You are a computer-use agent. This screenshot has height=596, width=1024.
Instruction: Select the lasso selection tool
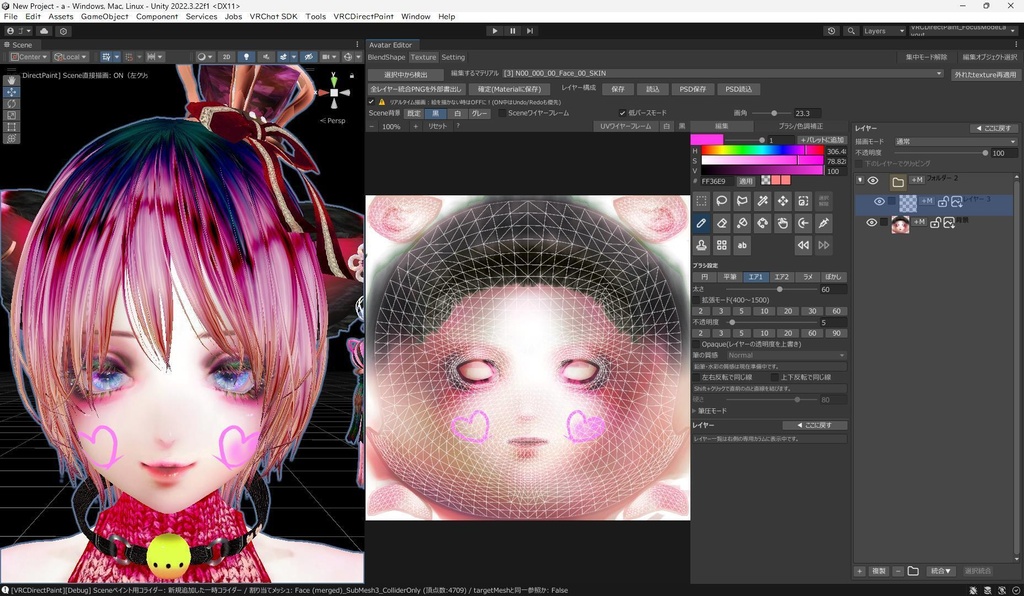pos(722,201)
